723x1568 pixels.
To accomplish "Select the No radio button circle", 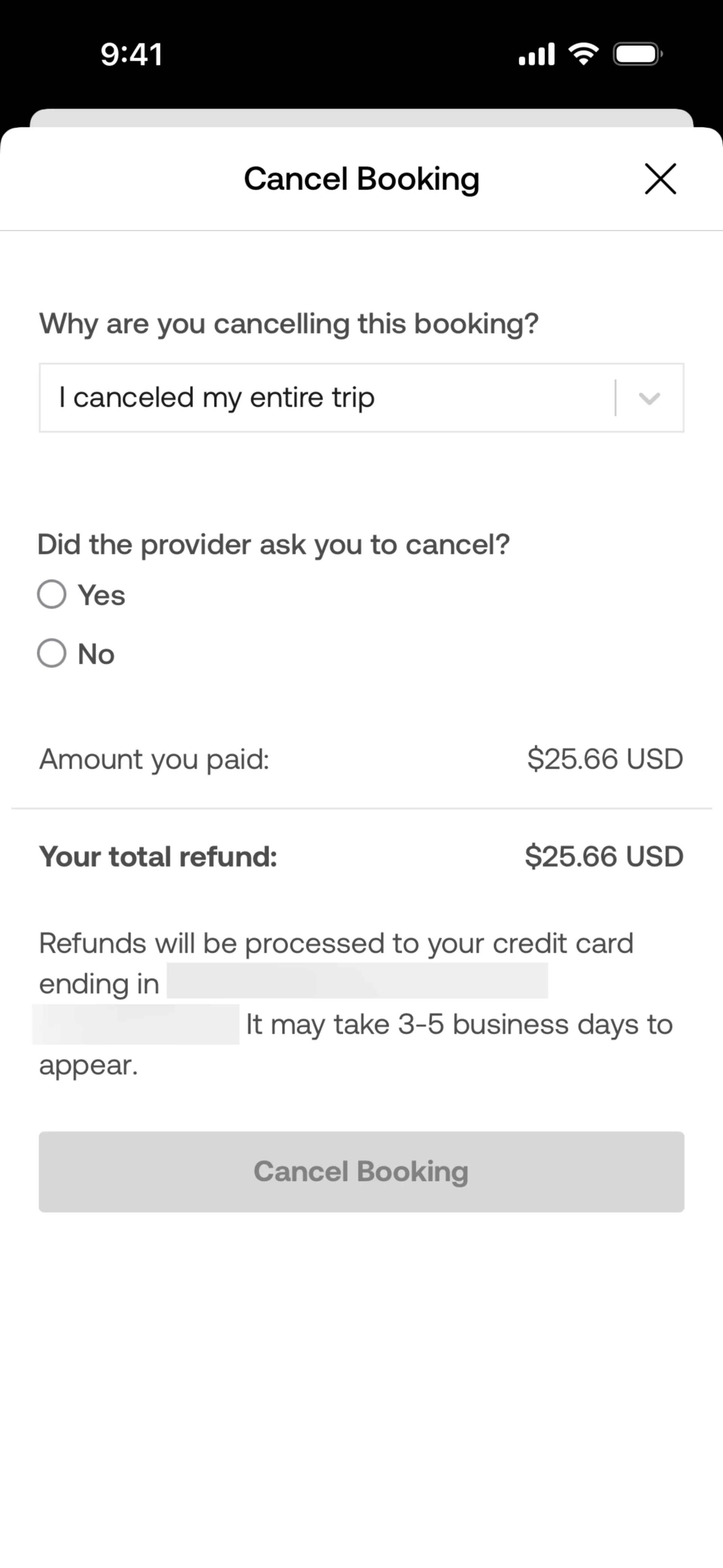I will pos(52,653).
